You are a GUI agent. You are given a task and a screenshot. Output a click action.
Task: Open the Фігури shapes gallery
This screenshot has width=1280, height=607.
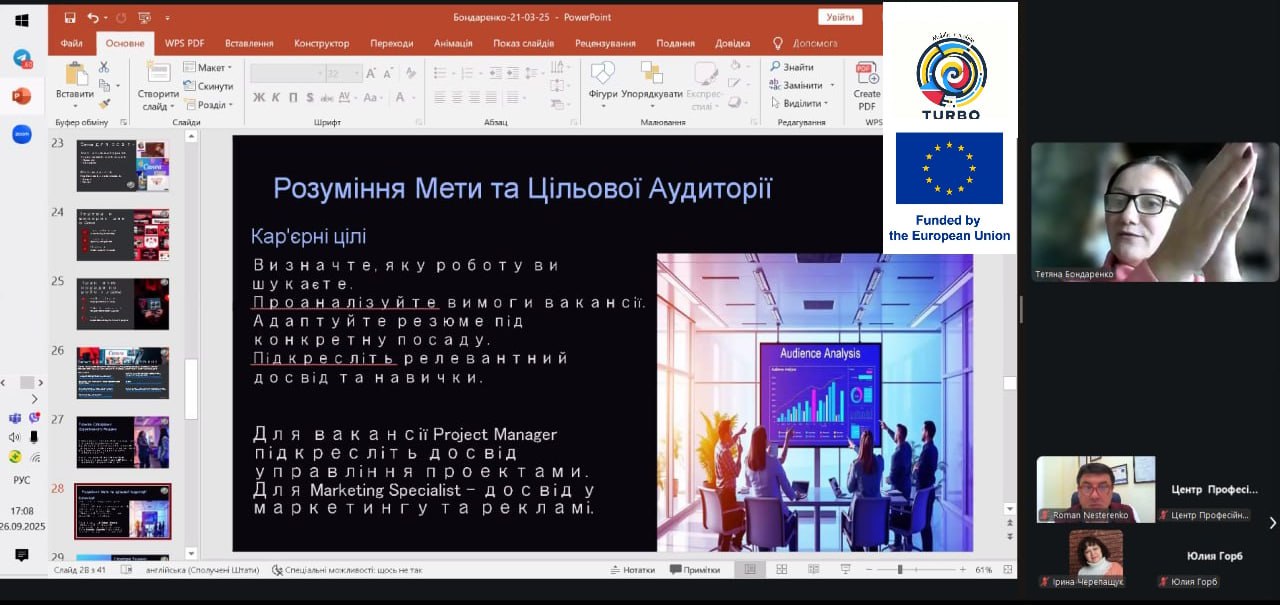coord(603,82)
